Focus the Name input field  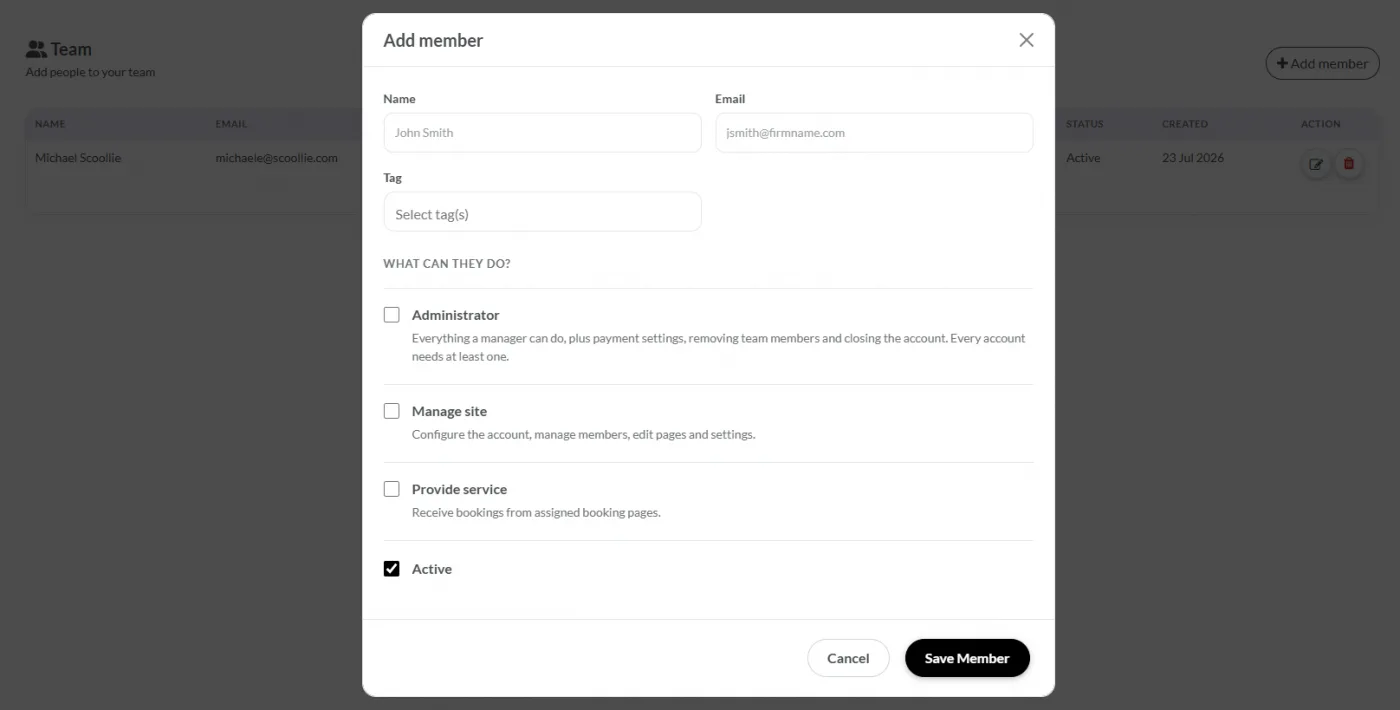(x=542, y=132)
